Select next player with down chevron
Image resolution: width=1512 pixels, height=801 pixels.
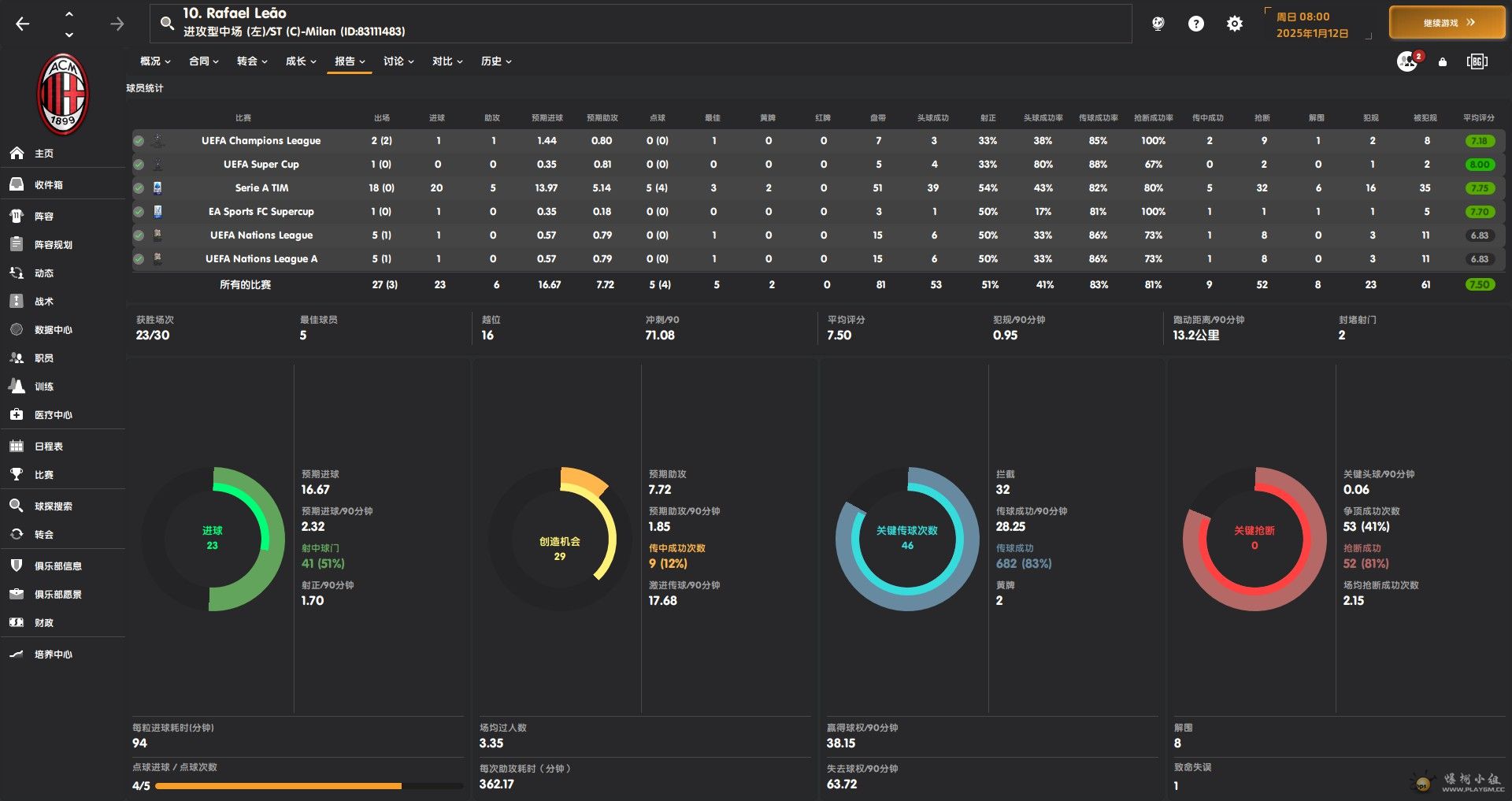pos(69,34)
